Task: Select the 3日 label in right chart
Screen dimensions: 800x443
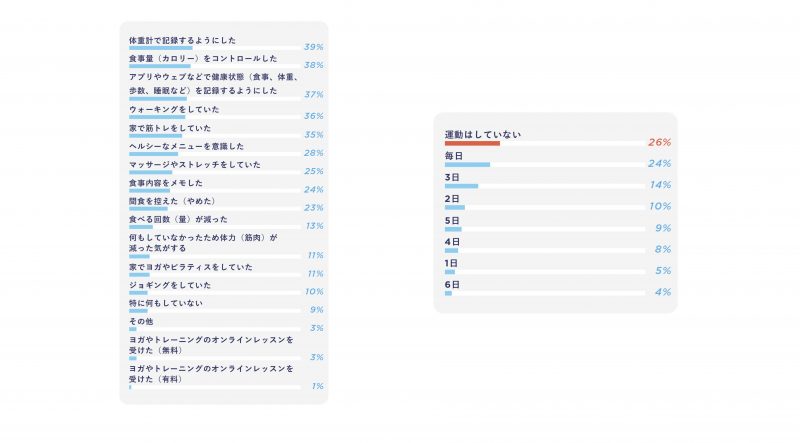Action: [452, 178]
